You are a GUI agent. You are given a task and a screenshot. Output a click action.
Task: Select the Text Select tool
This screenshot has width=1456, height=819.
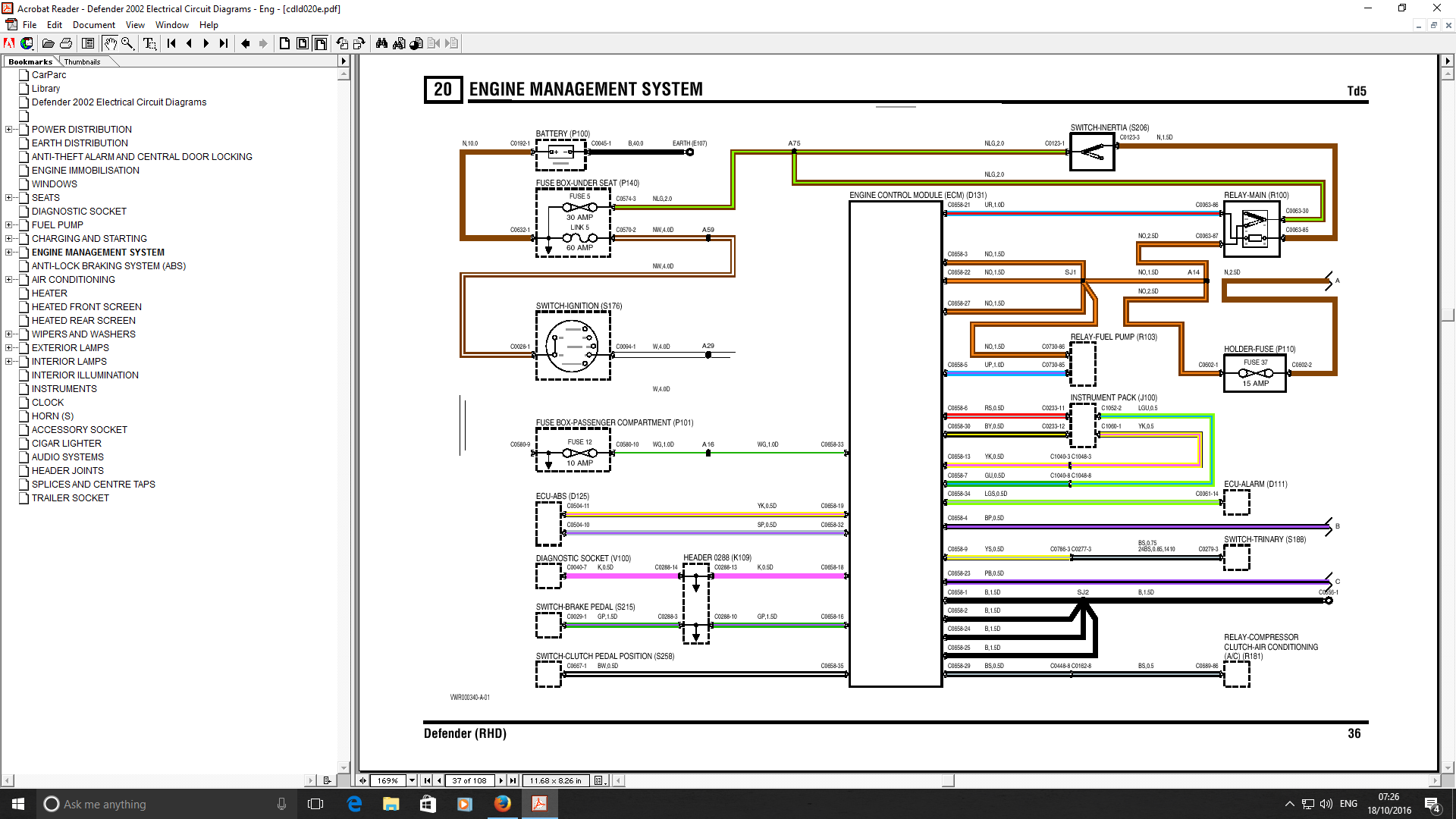[x=149, y=43]
